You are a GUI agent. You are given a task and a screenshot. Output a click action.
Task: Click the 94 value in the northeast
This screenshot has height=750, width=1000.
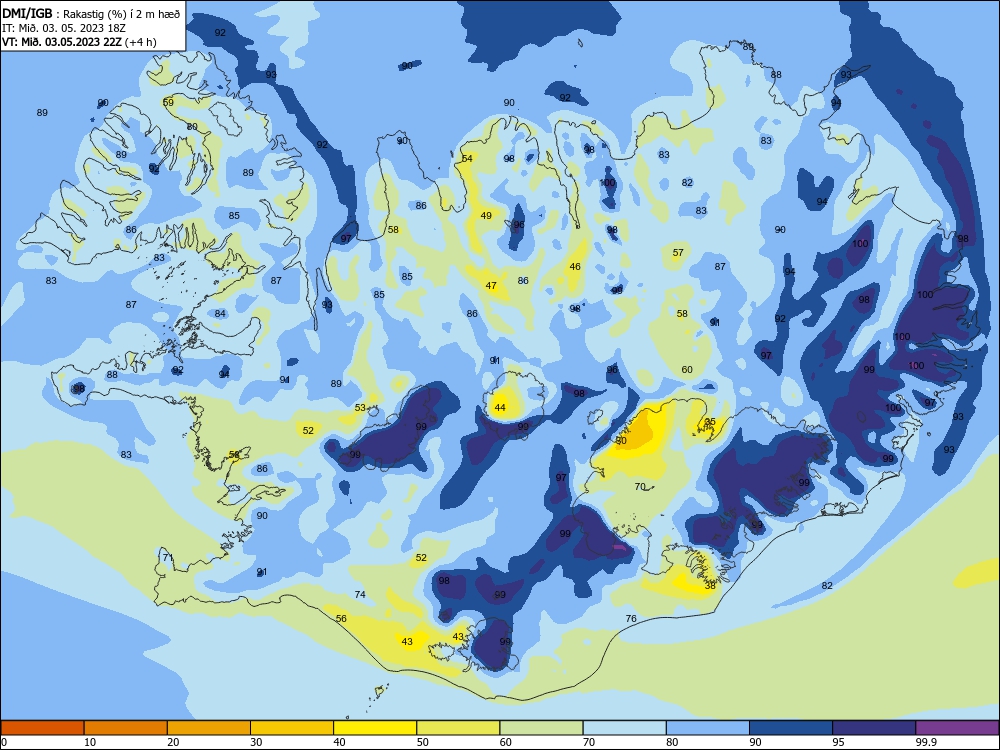(x=822, y=202)
